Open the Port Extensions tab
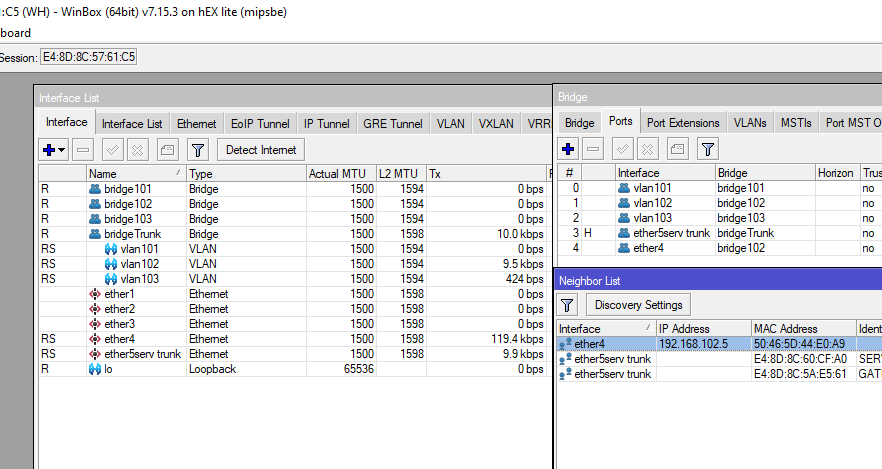Image resolution: width=882 pixels, height=469 pixels. [x=683, y=123]
